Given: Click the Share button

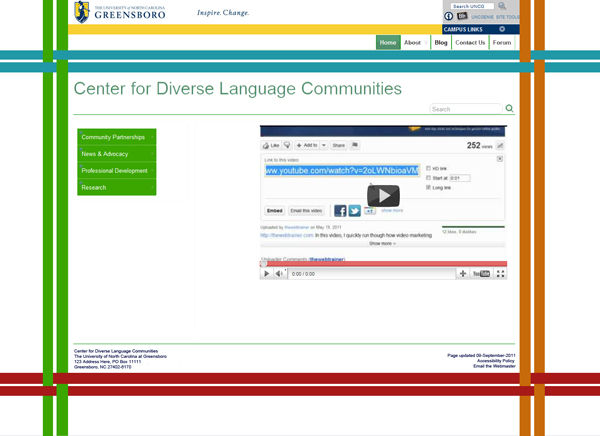Looking at the screenshot, I should coord(339,145).
